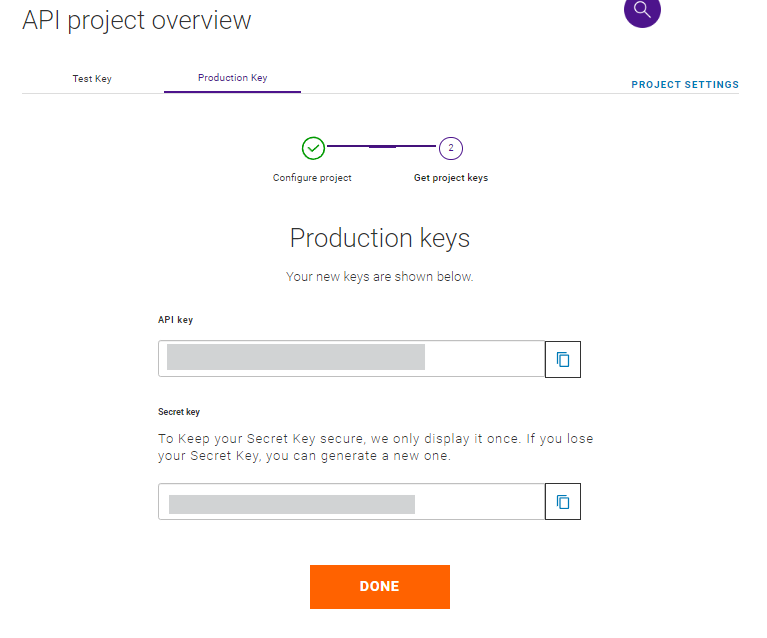Copy the API key to clipboard
Screen dimensions: 767x638
pos(563,359)
